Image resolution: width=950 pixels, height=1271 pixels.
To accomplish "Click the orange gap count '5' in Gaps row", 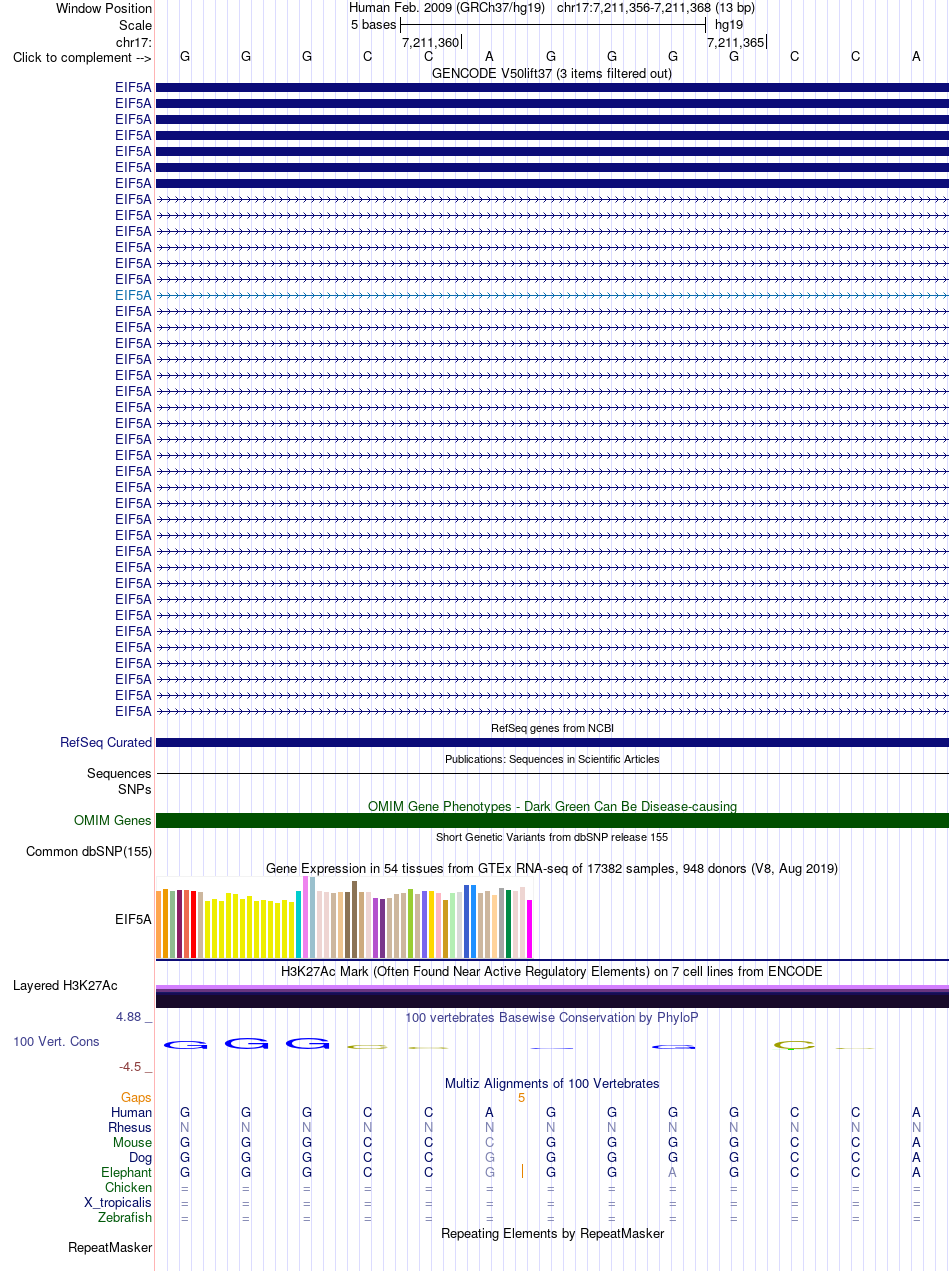I will coord(521,1098).
